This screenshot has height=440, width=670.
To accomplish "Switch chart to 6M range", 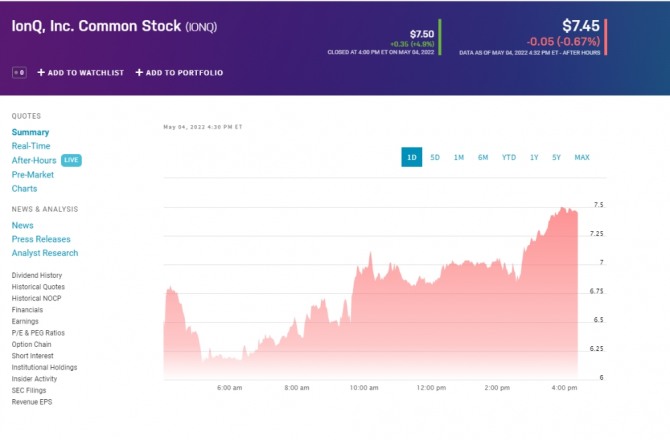I will click(x=483, y=157).
